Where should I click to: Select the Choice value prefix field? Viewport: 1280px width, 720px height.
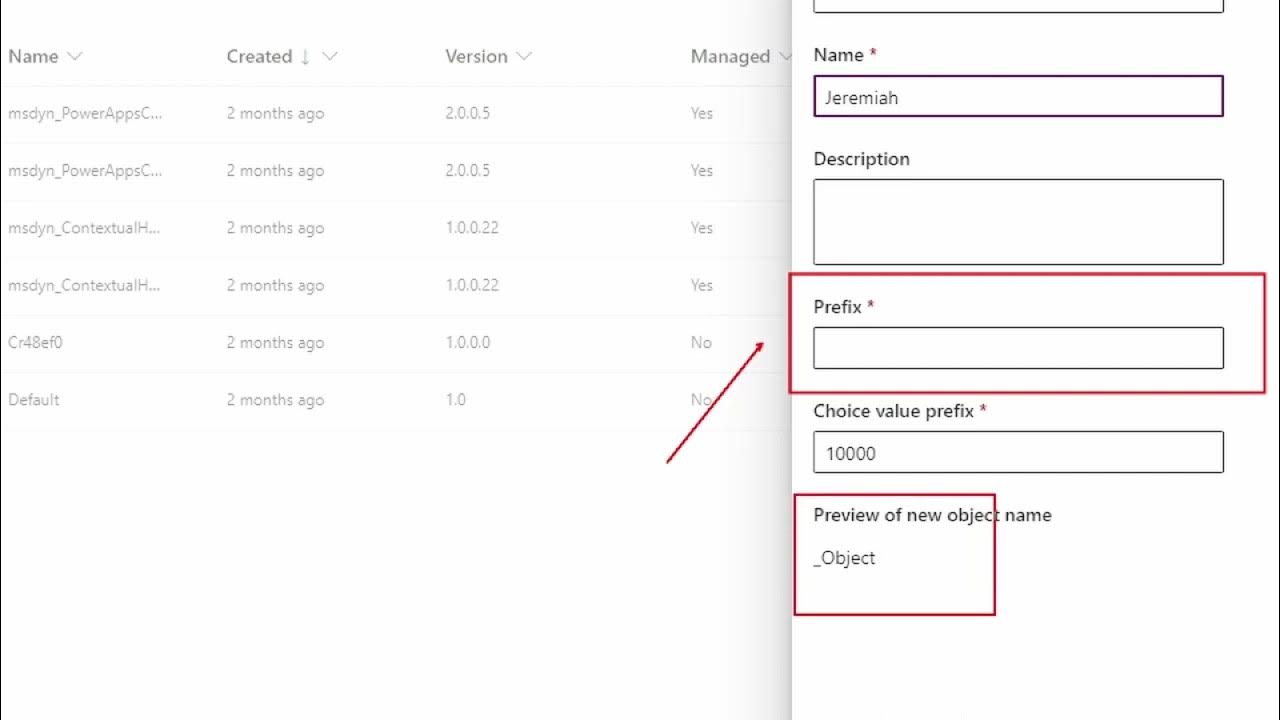[x=1018, y=453]
